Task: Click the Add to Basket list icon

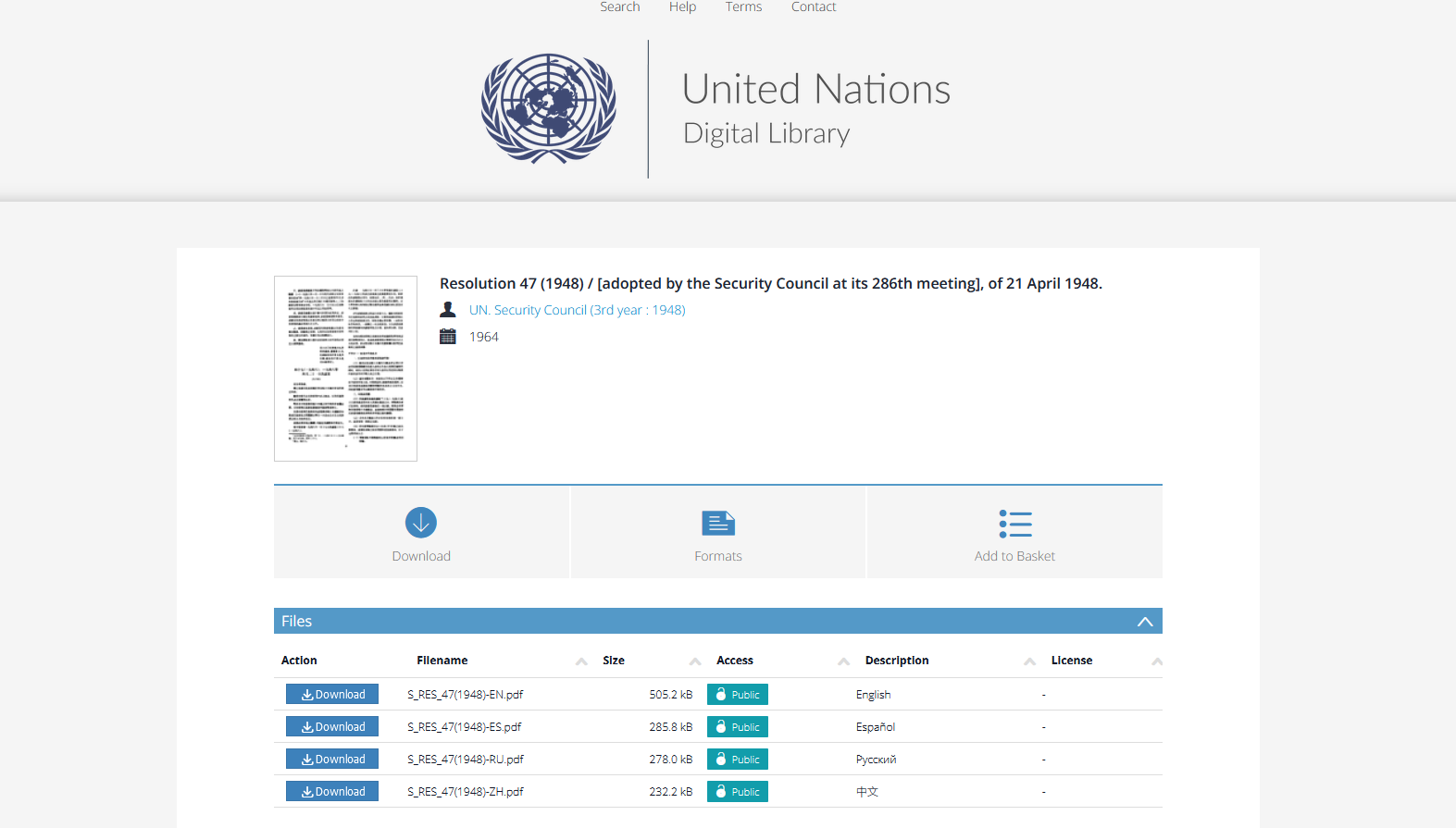Action: tap(1014, 524)
